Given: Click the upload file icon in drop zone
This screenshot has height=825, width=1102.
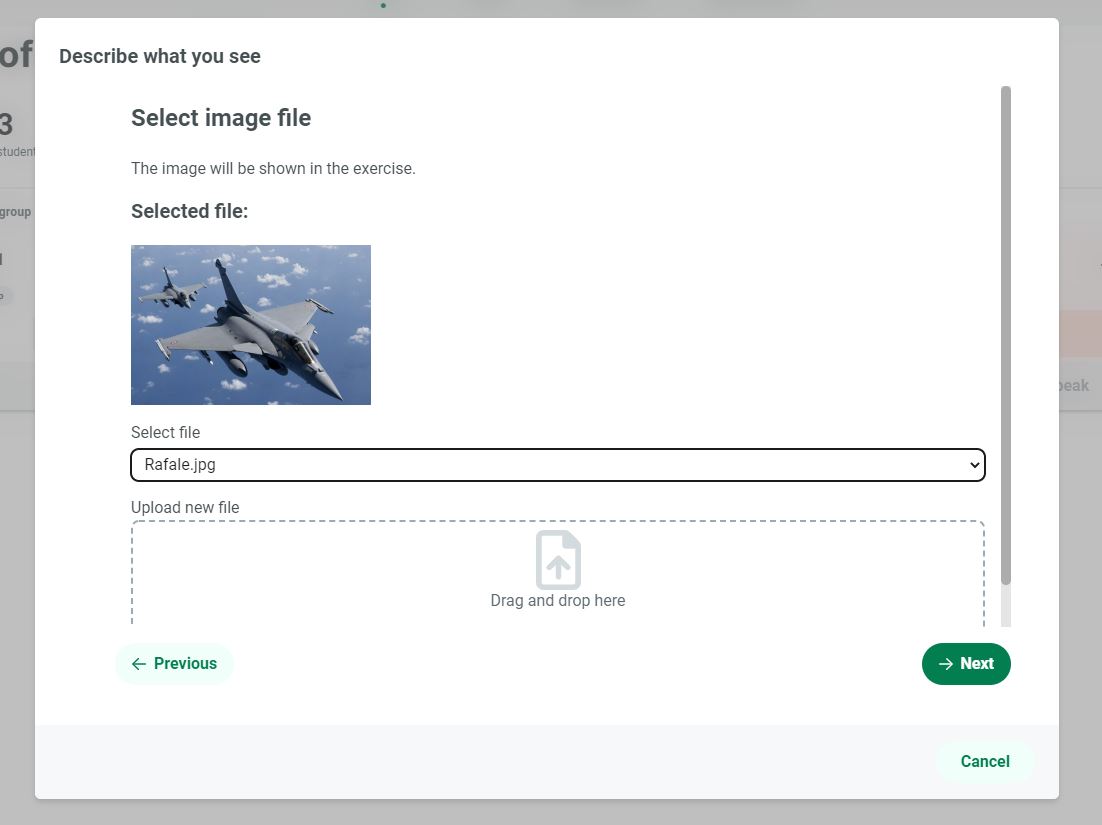Looking at the screenshot, I should 558,560.
